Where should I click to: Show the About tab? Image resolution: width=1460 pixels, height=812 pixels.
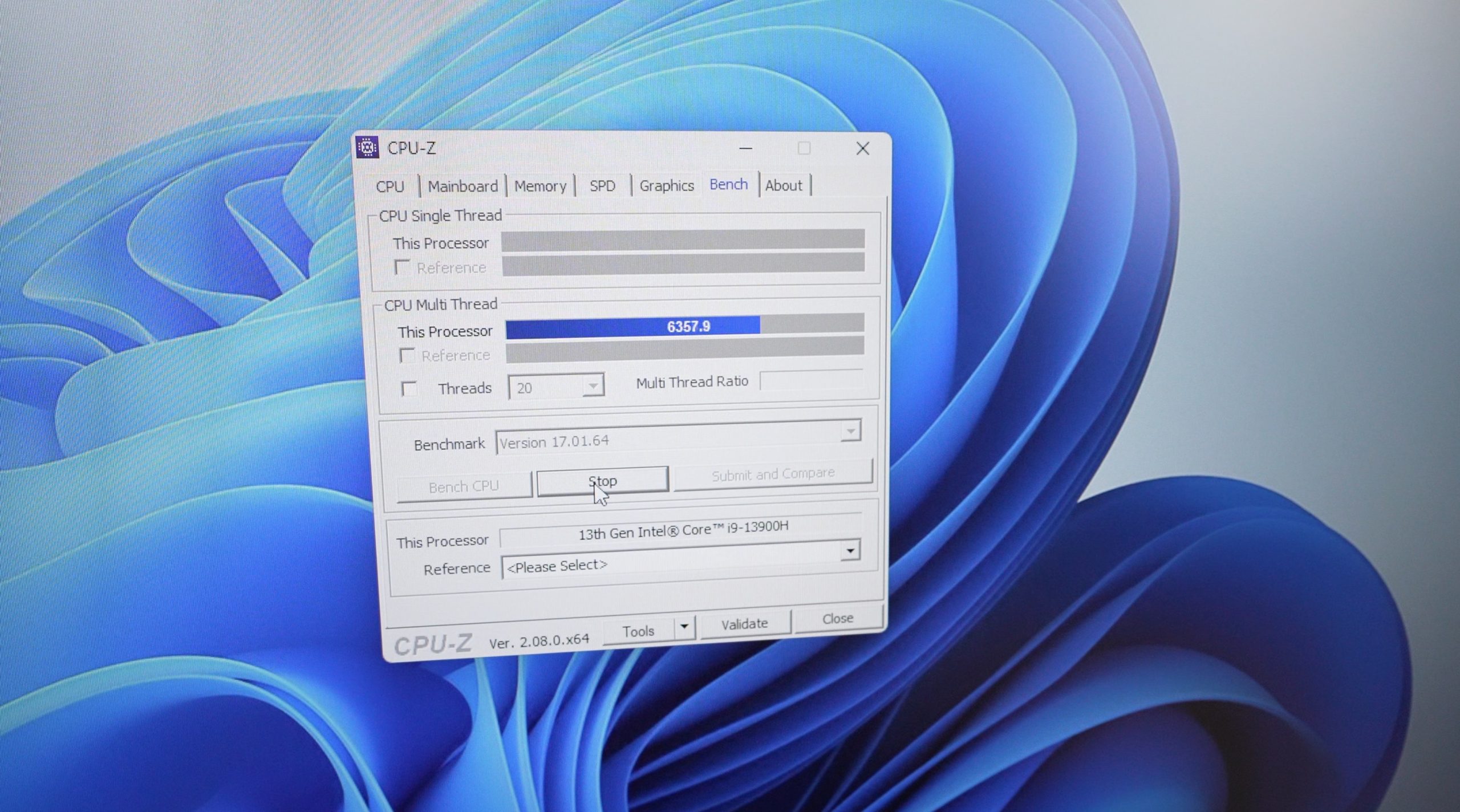pyautogui.click(x=783, y=185)
